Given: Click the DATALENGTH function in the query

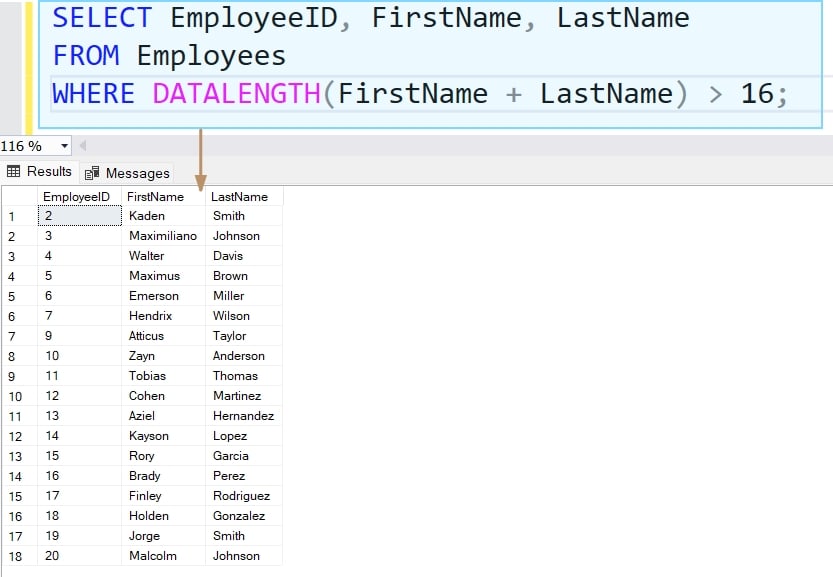Looking at the screenshot, I should tap(237, 94).
